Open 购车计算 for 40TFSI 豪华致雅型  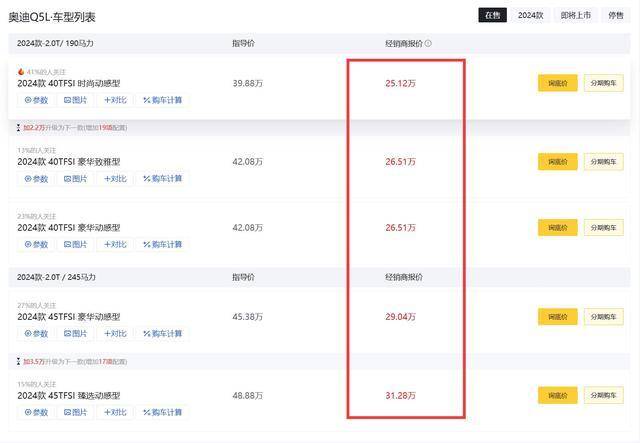162,179
